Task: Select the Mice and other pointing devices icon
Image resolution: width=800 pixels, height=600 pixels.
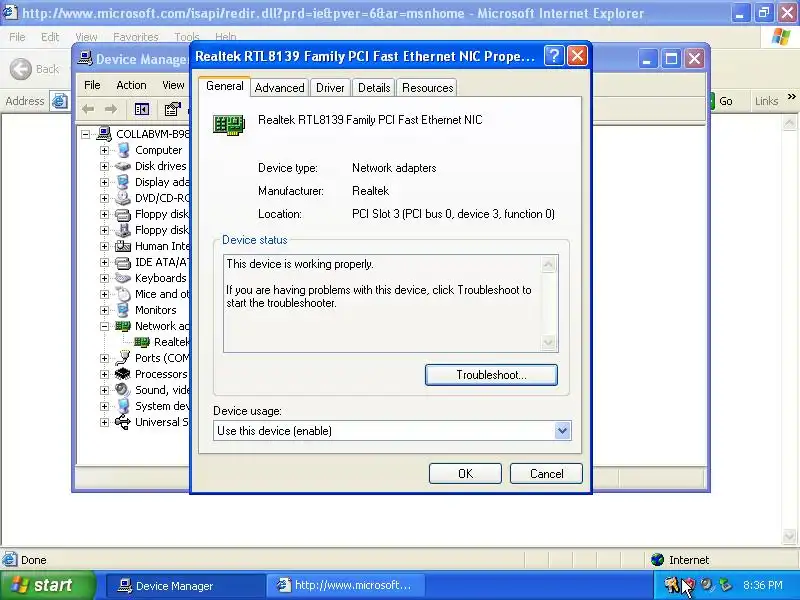Action: tap(123, 294)
